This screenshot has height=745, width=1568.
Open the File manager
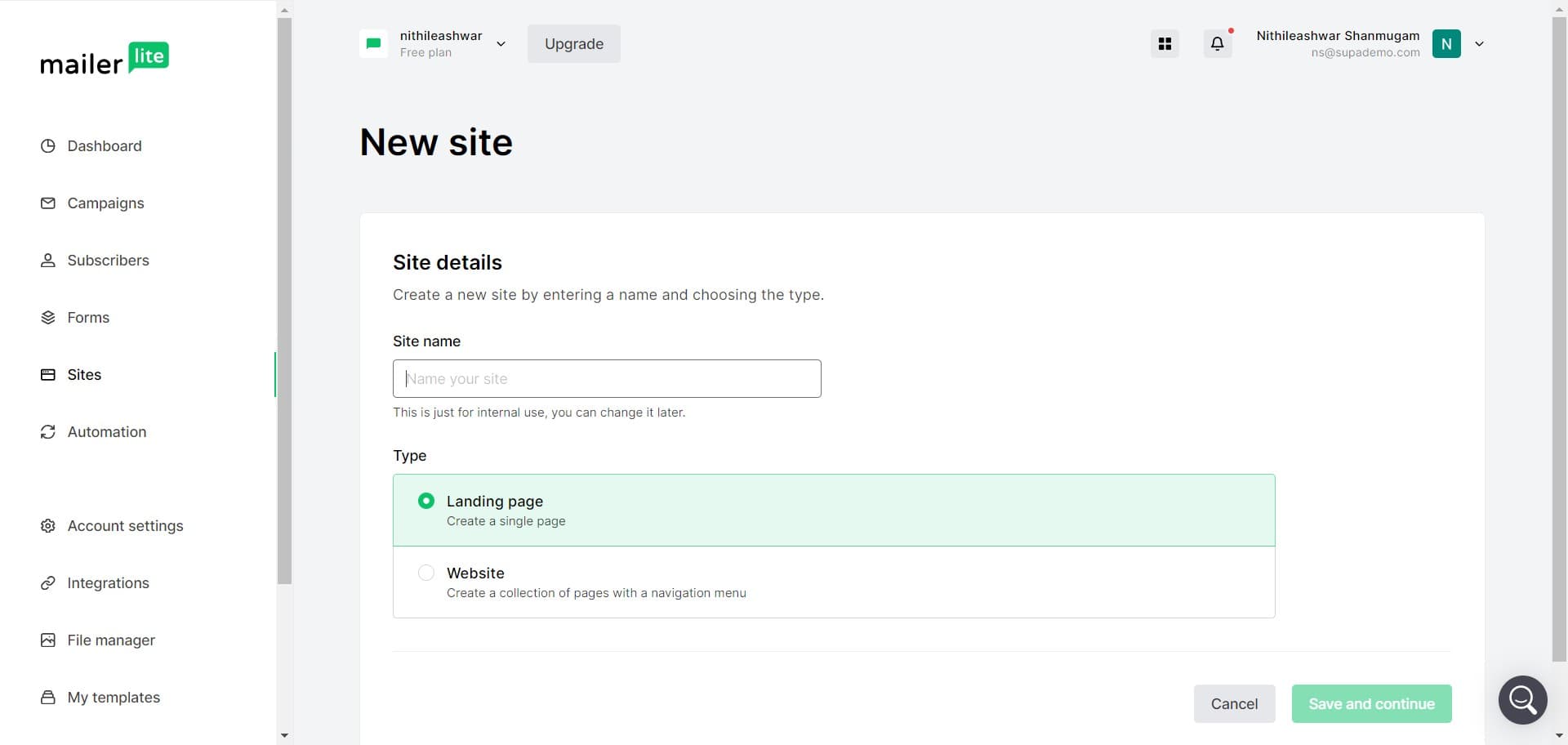[x=111, y=640]
